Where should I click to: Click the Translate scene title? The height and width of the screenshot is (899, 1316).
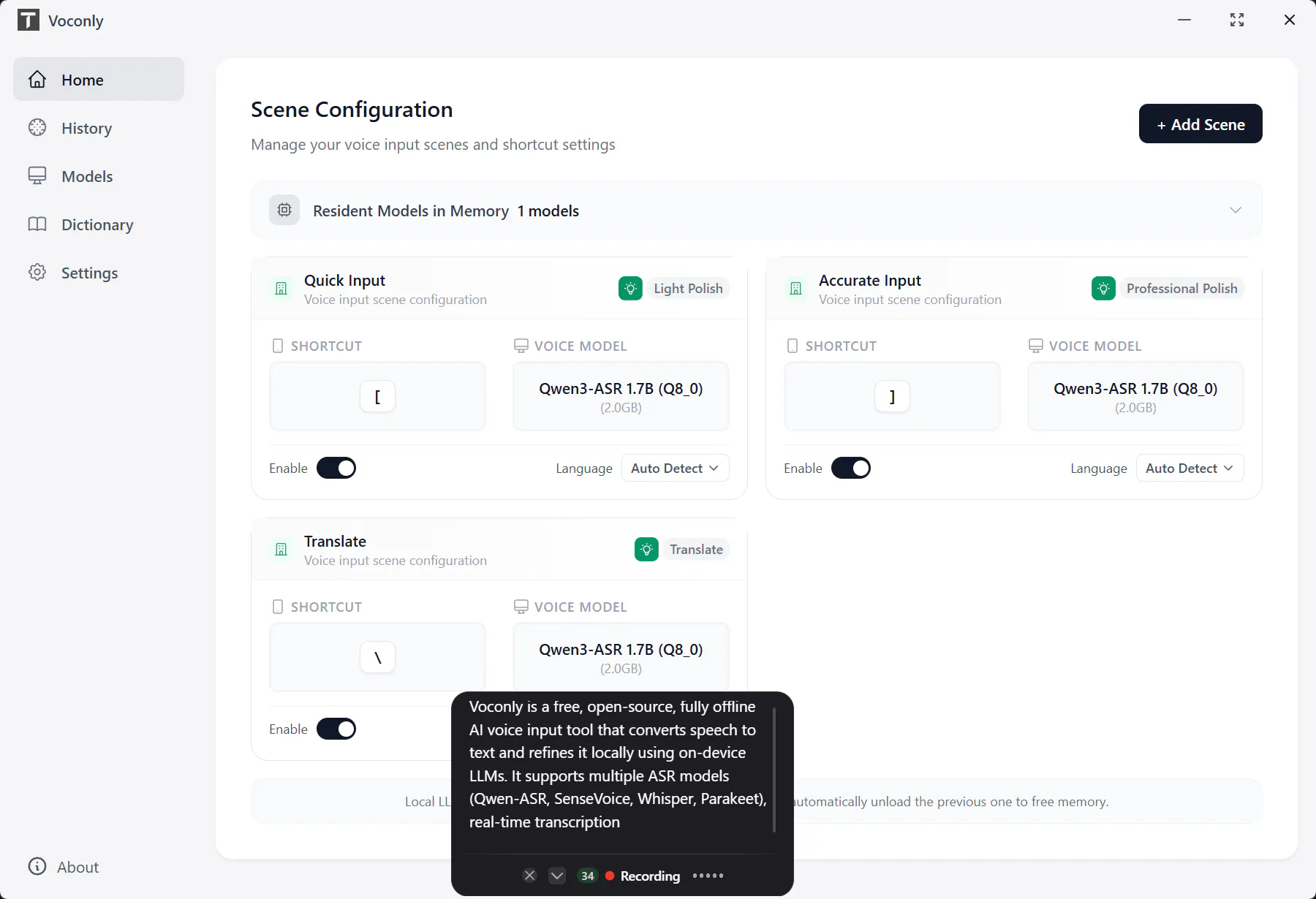click(335, 542)
